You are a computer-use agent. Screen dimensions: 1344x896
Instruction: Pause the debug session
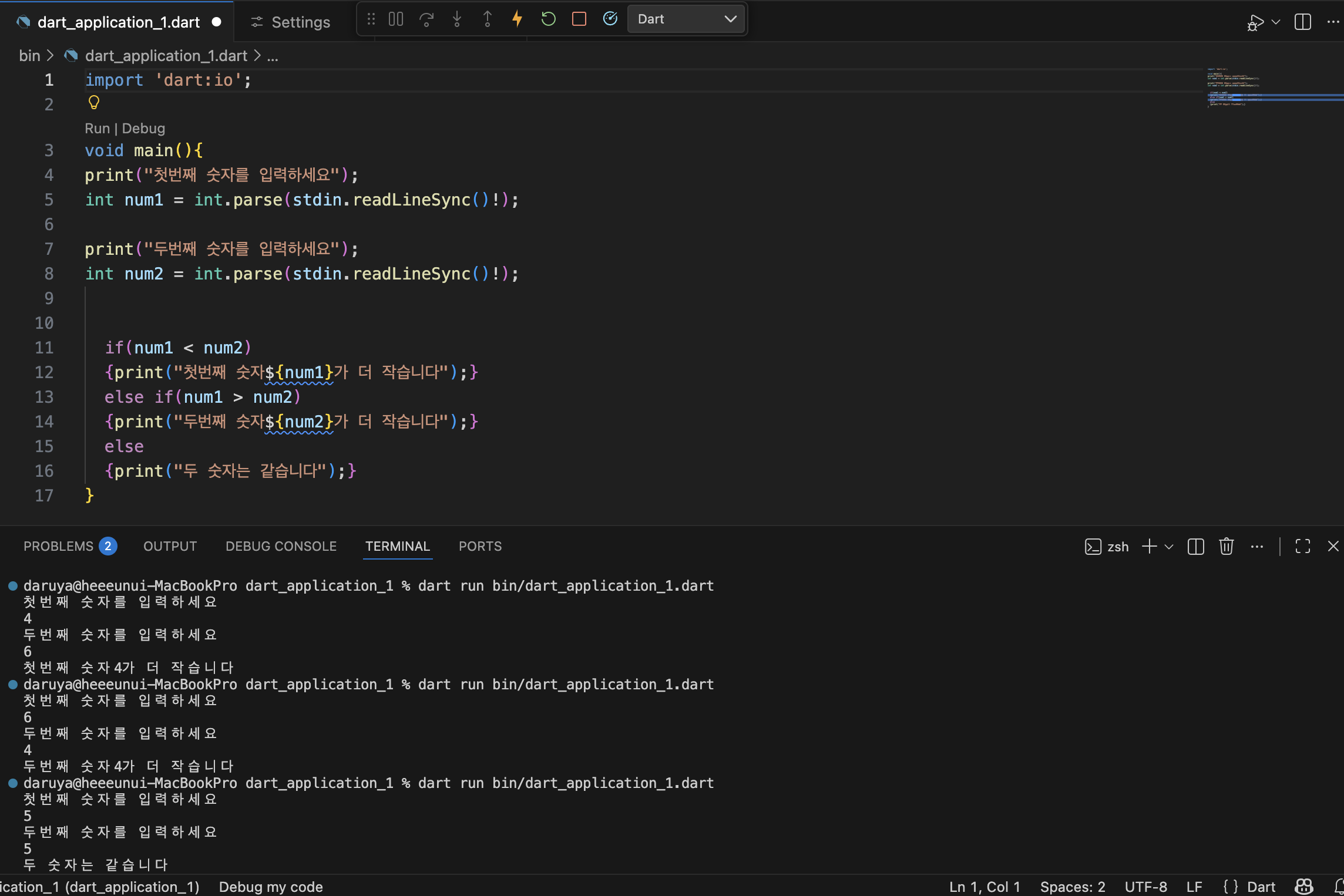point(396,19)
